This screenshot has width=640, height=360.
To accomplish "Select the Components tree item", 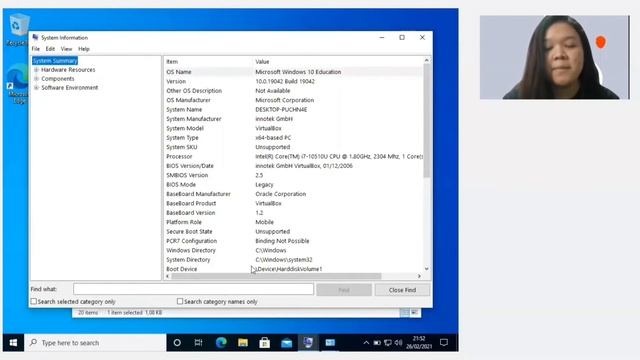I will tap(58, 79).
